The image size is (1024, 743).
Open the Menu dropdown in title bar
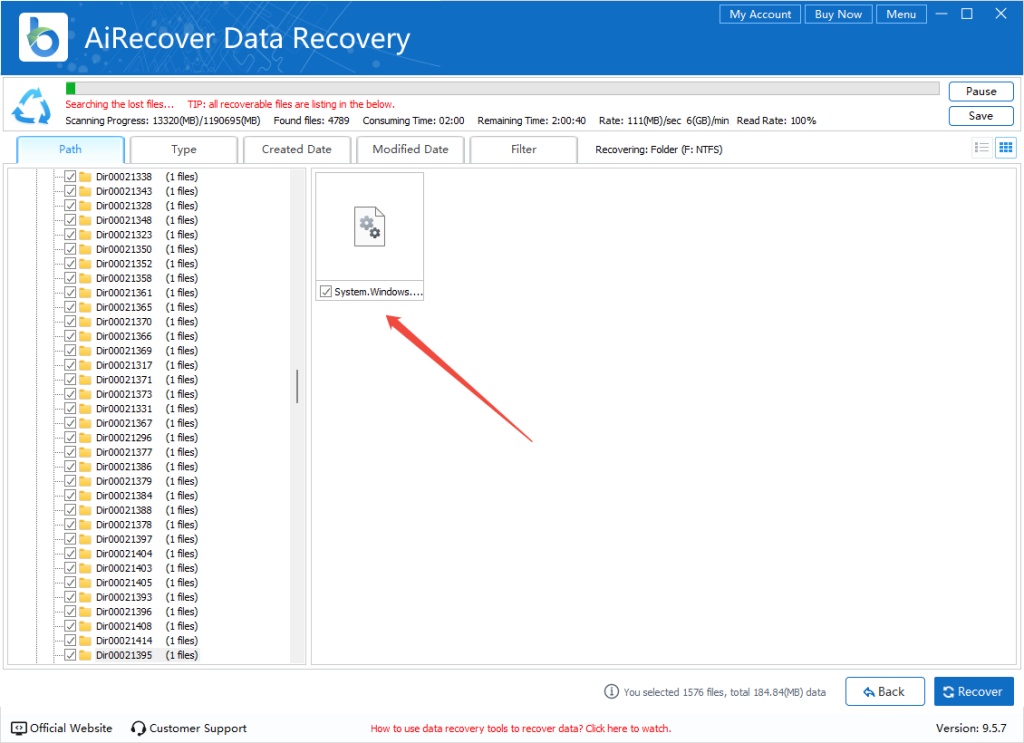(x=900, y=14)
